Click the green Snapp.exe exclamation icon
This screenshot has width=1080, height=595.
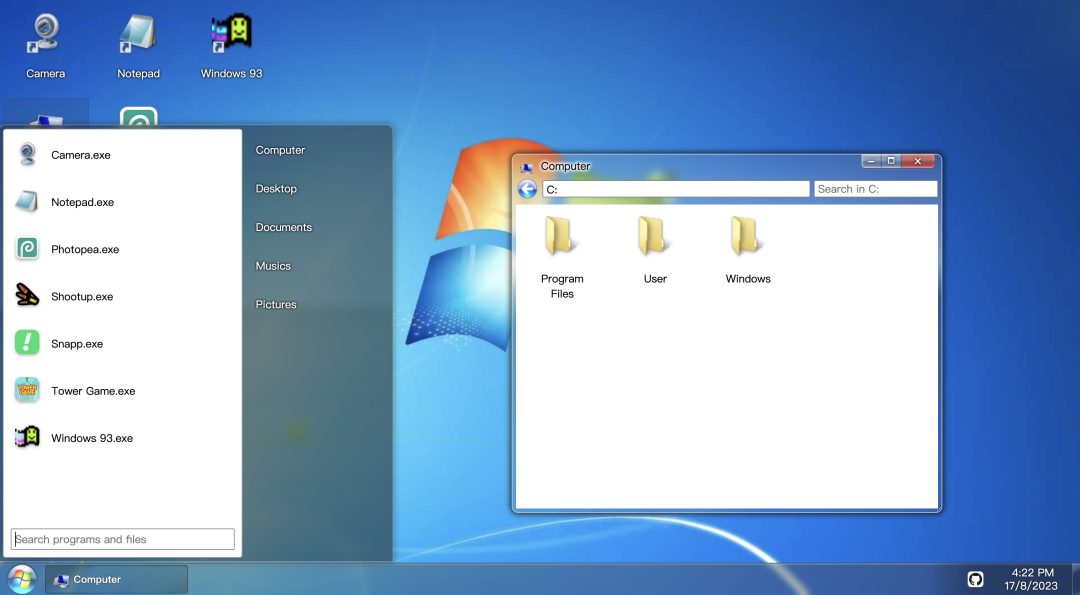click(28, 343)
